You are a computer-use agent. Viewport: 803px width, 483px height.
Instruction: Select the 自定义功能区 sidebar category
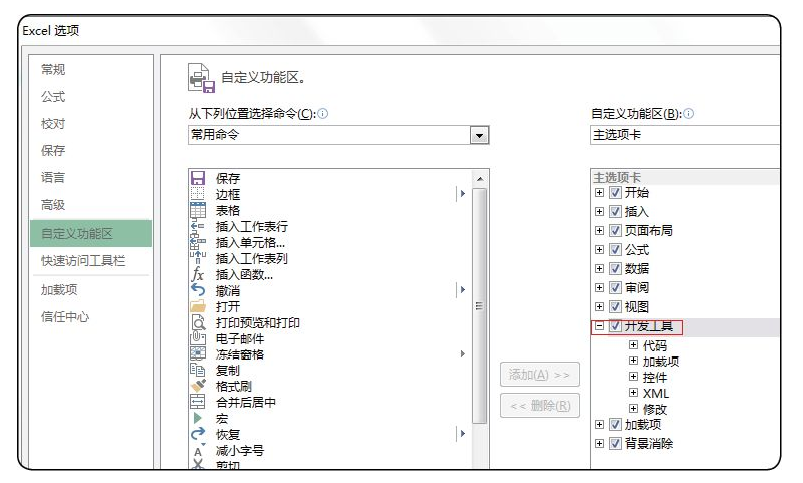pos(91,234)
